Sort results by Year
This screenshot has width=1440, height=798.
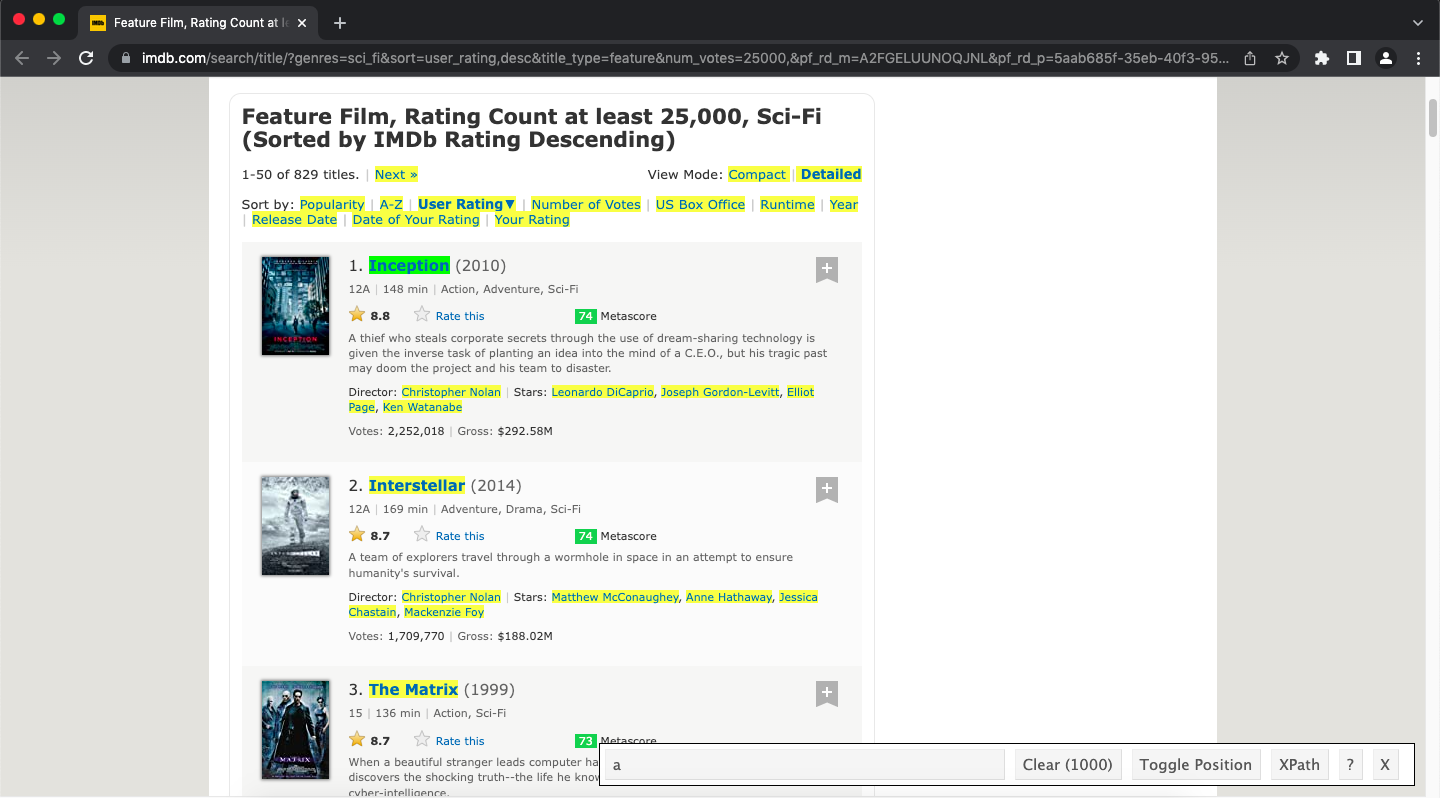pos(844,204)
